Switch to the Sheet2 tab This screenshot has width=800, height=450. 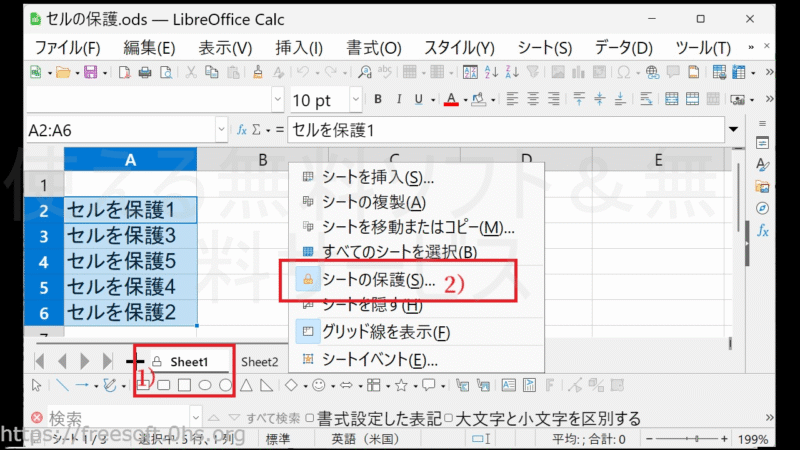(260, 362)
